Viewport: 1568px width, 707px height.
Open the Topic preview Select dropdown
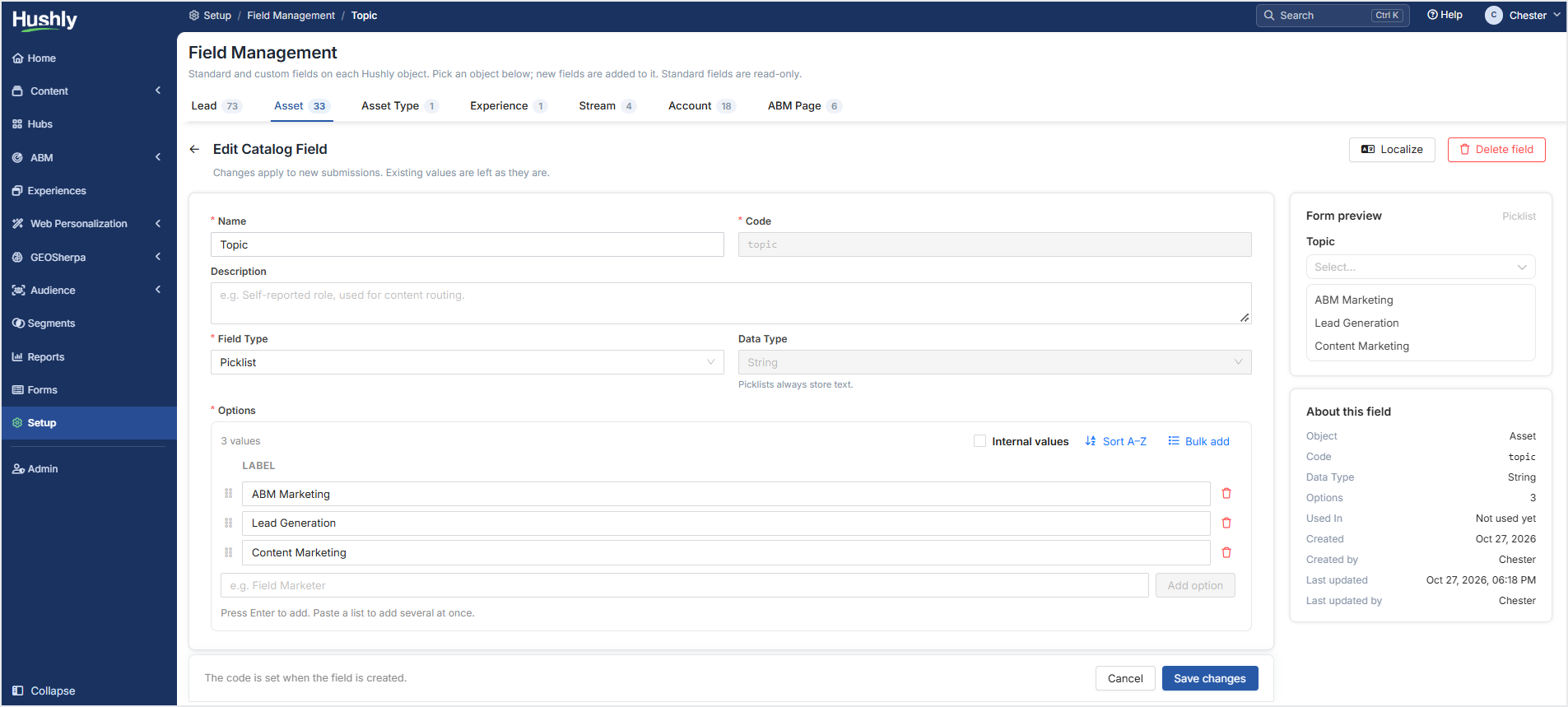coord(1421,267)
